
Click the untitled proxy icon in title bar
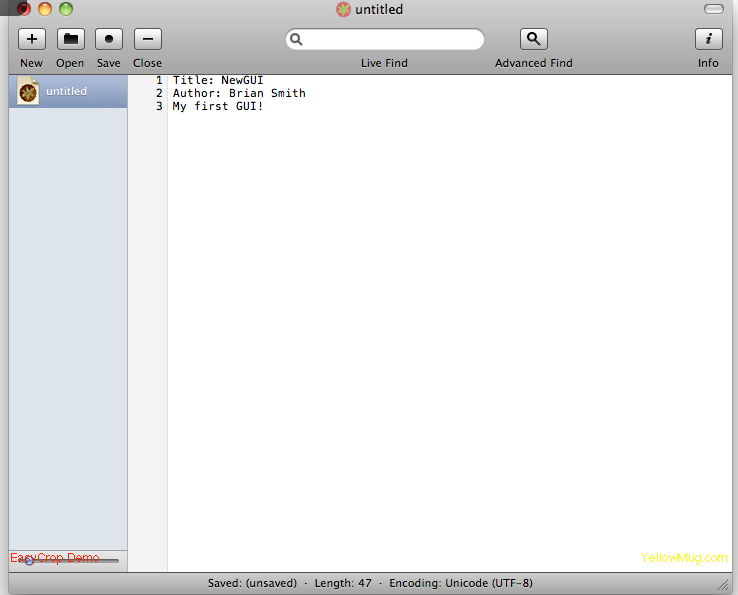[344, 10]
